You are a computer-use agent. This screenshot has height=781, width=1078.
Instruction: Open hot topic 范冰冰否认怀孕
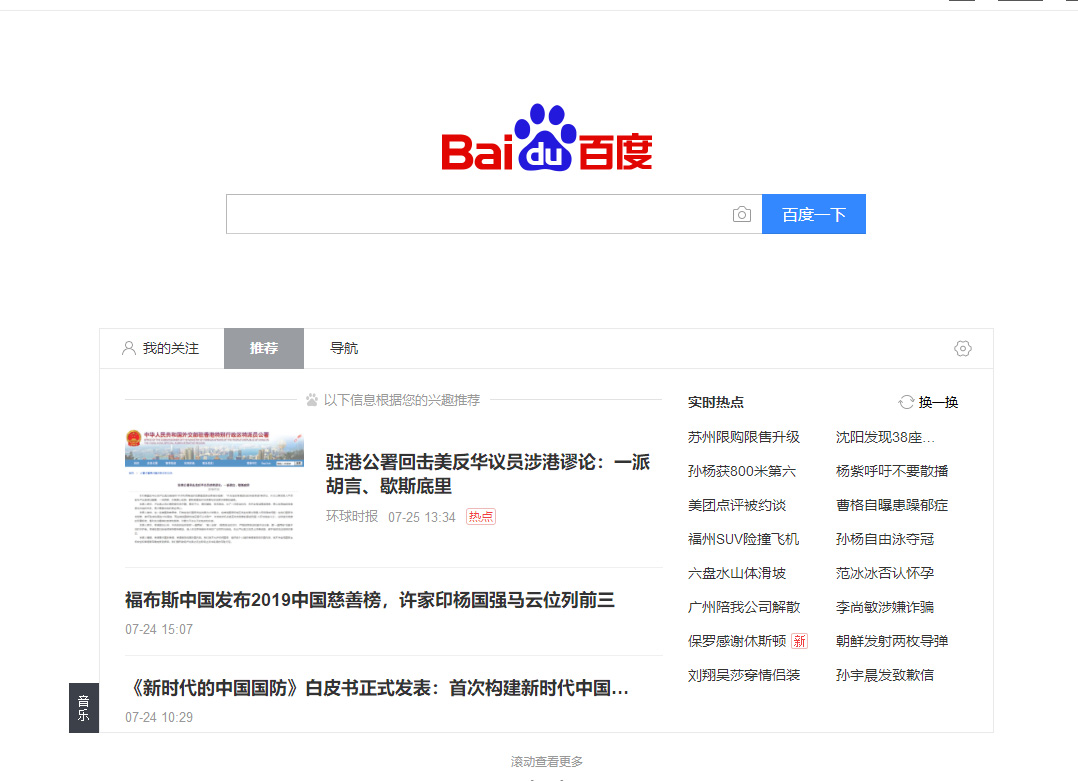click(x=885, y=573)
